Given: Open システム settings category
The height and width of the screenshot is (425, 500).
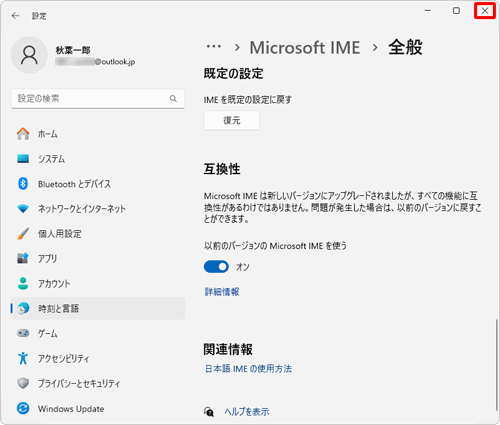Looking at the screenshot, I should [x=98, y=159].
